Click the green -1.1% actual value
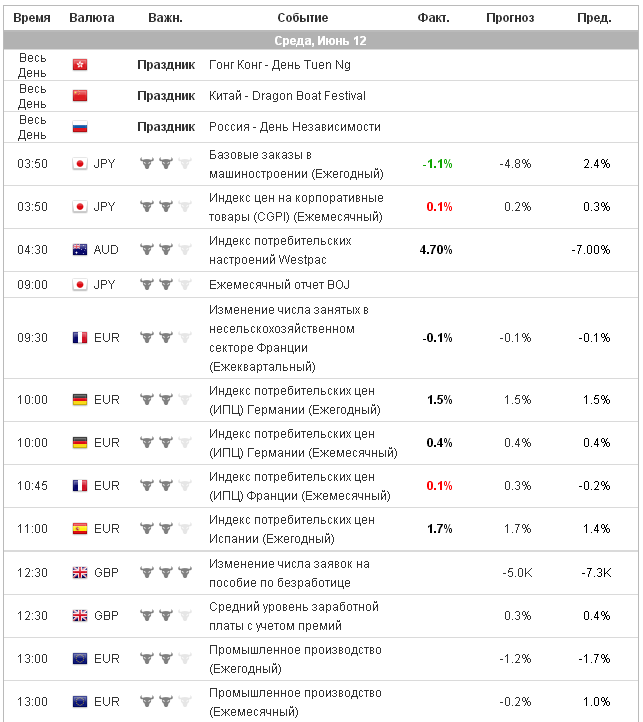 tap(437, 163)
